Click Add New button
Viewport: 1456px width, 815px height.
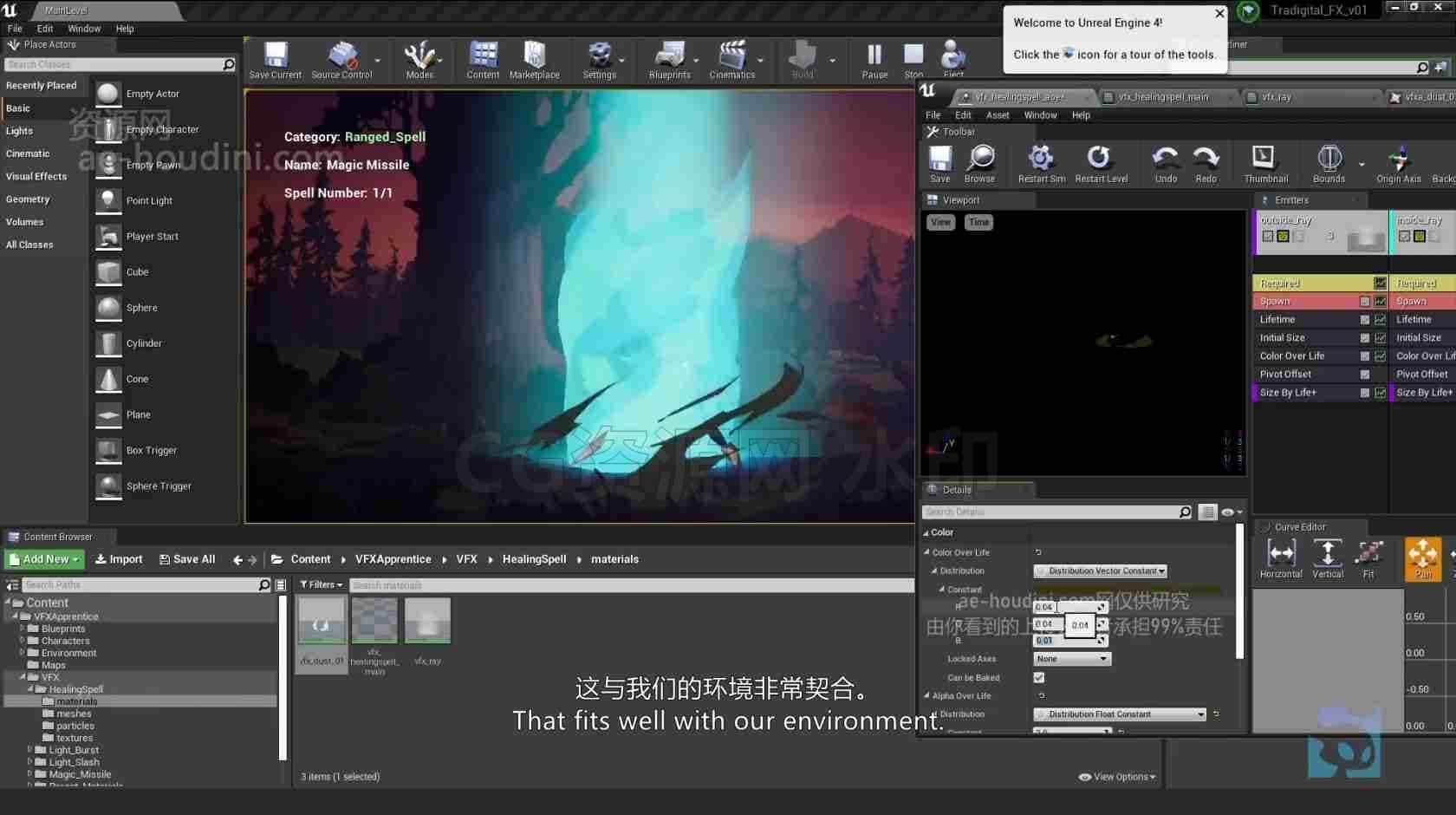pos(45,560)
